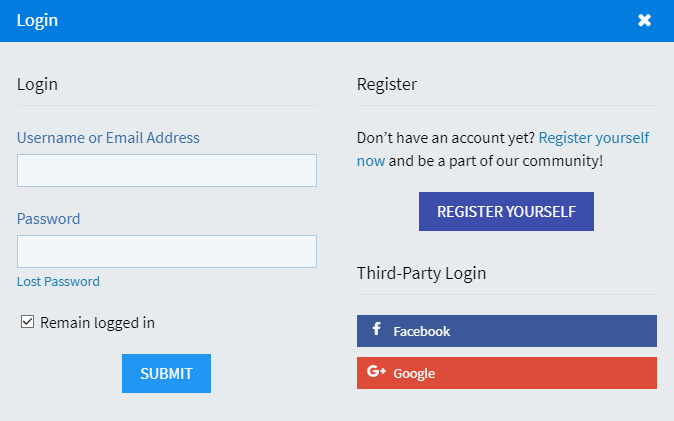Click the "Username or Email Address" label
This screenshot has width=674, height=421.
click(x=108, y=138)
